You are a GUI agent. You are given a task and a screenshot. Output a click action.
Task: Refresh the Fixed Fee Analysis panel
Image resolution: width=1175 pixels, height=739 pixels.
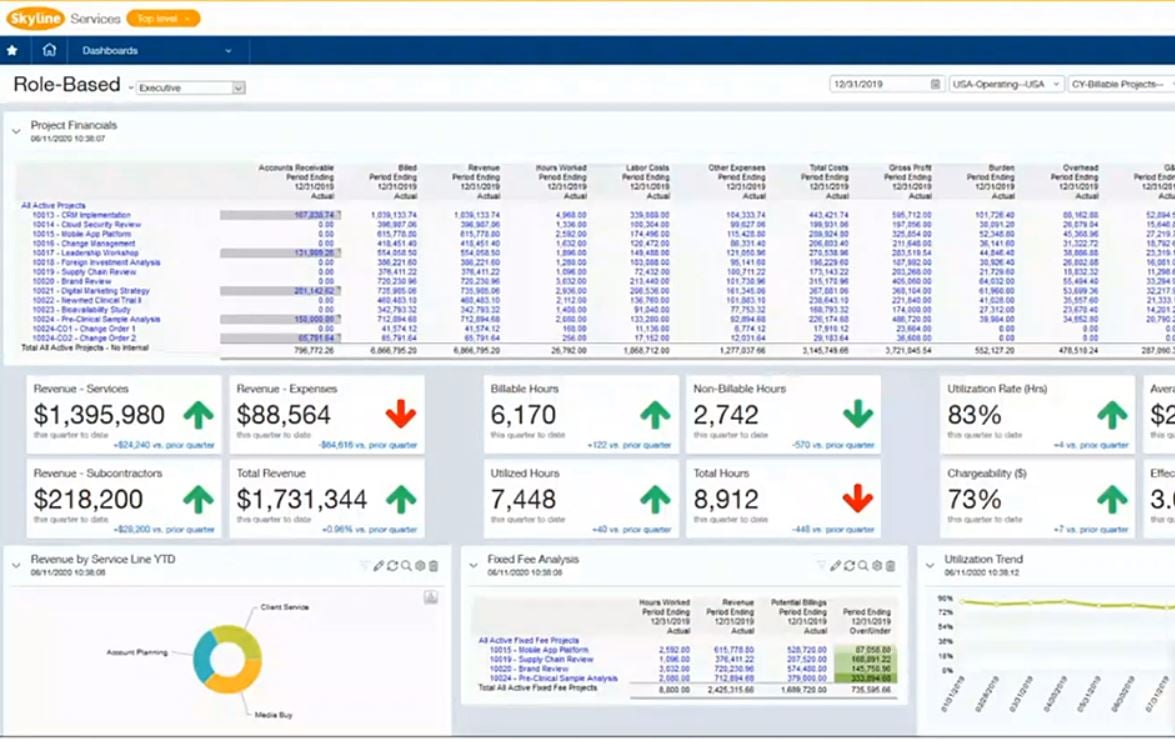click(849, 566)
